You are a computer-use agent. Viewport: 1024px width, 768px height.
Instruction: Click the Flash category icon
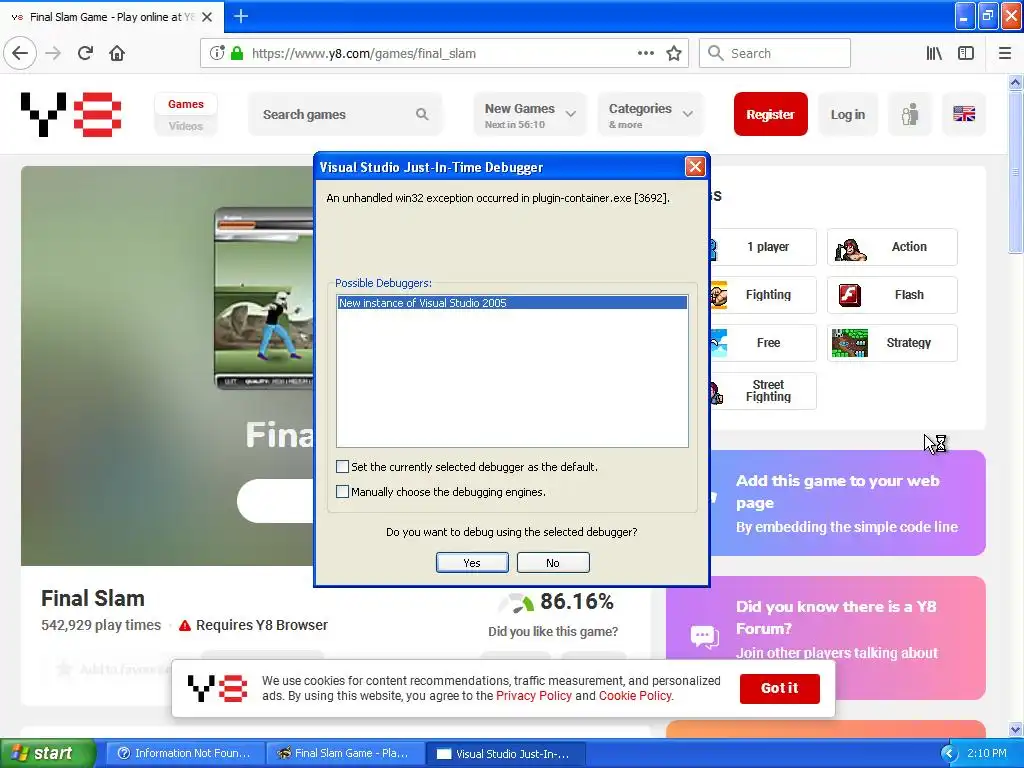[850, 295]
